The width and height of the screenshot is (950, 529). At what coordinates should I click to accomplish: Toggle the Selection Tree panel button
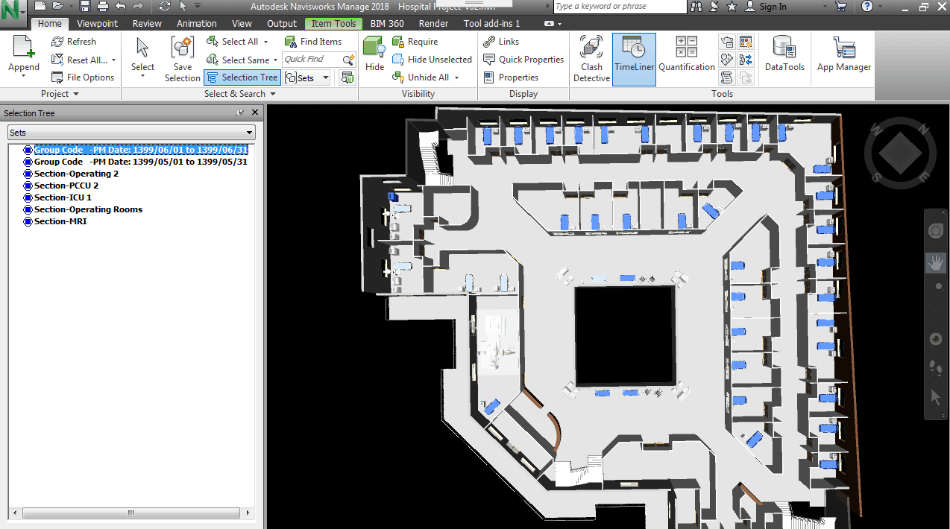point(241,77)
